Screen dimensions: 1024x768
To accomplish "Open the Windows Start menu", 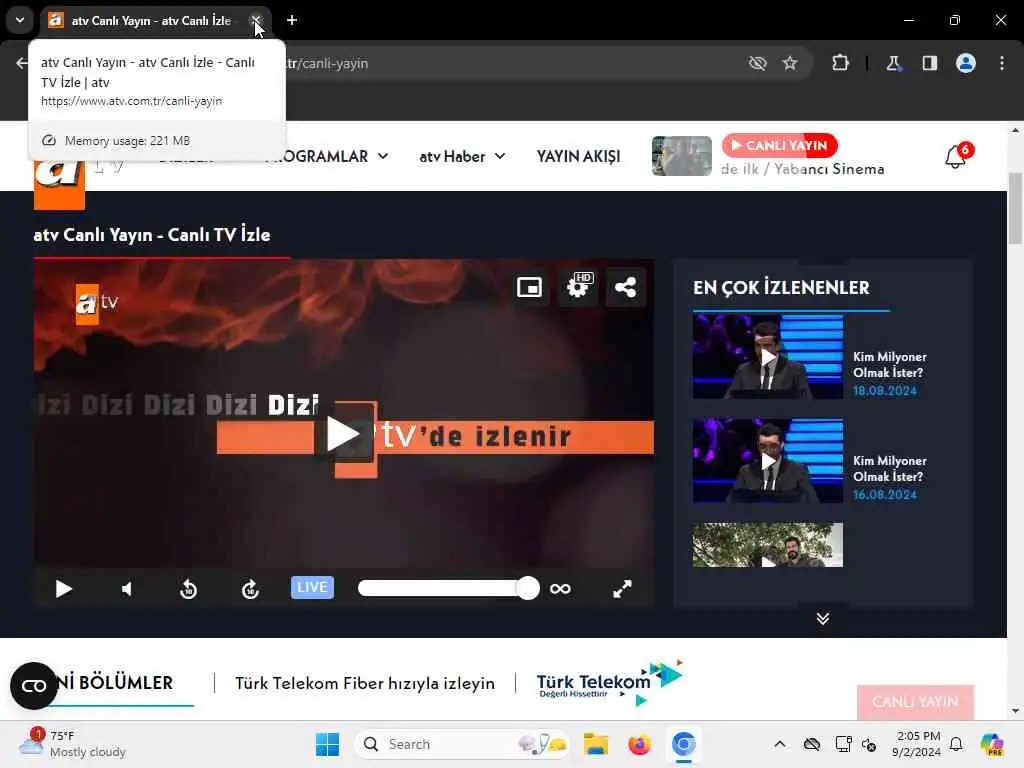I will click(327, 744).
